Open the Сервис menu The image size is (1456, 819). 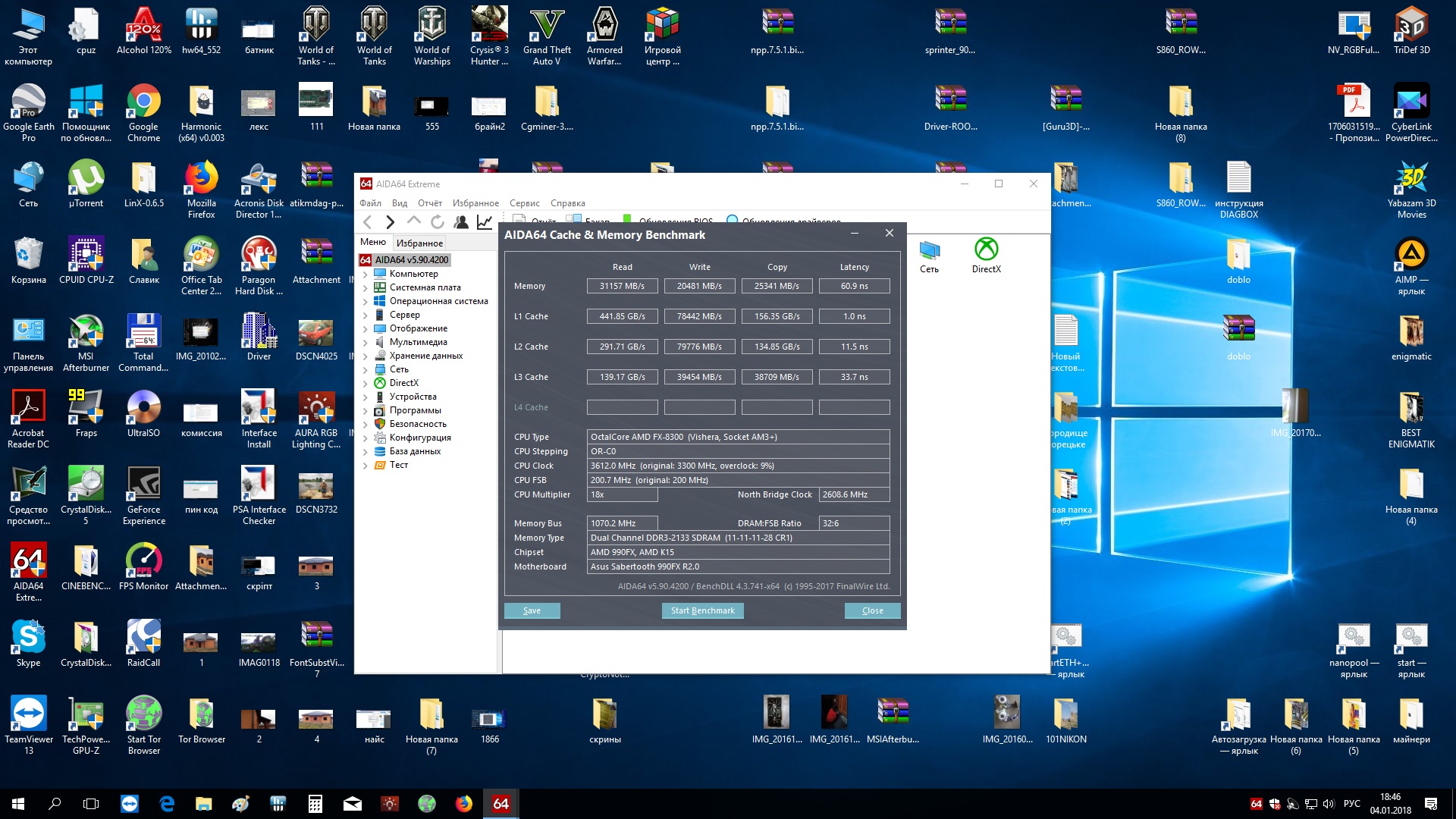pyautogui.click(x=524, y=203)
